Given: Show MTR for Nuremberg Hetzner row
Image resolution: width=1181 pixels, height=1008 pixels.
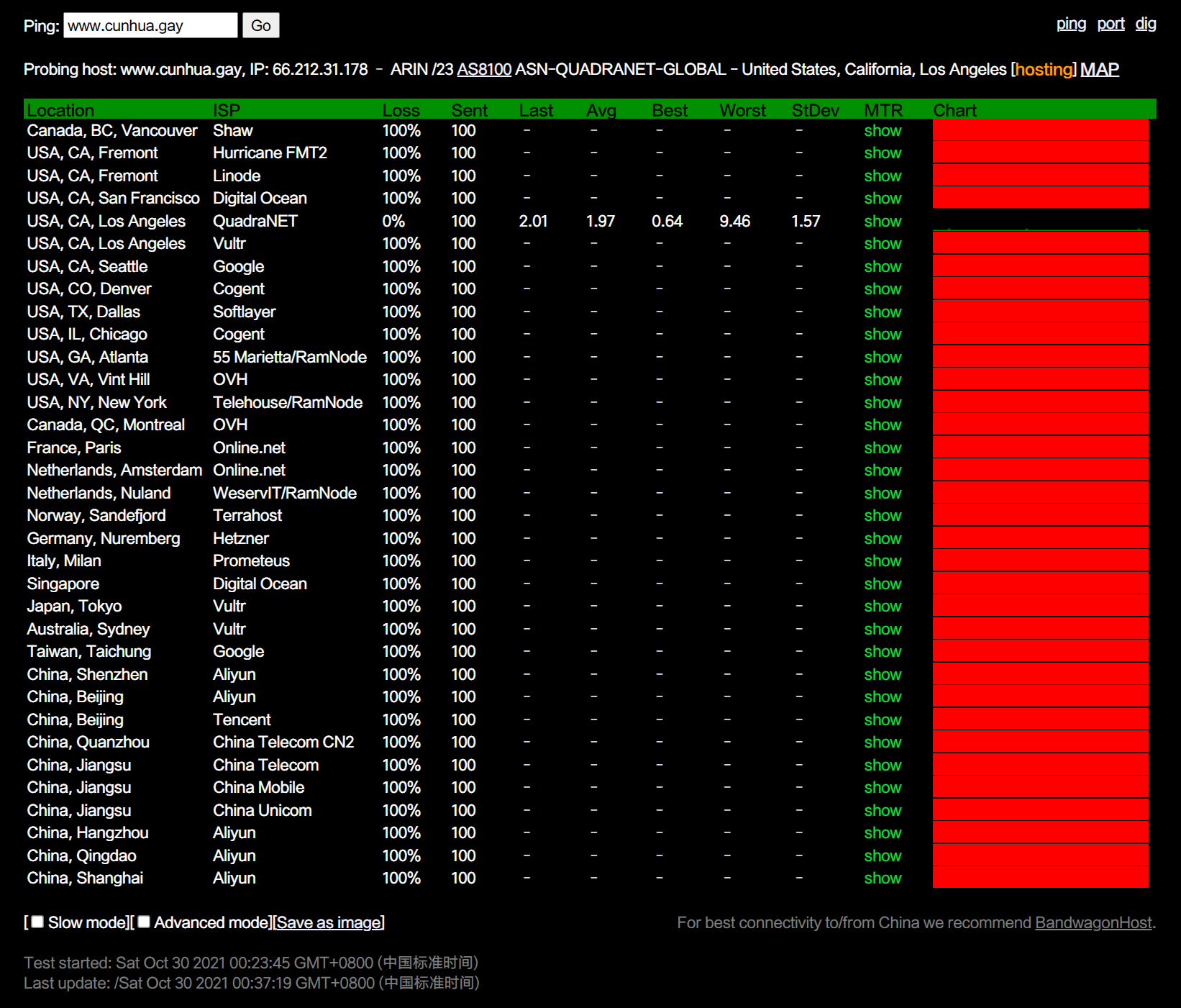Looking at the screenshot, I should point(883,538).
